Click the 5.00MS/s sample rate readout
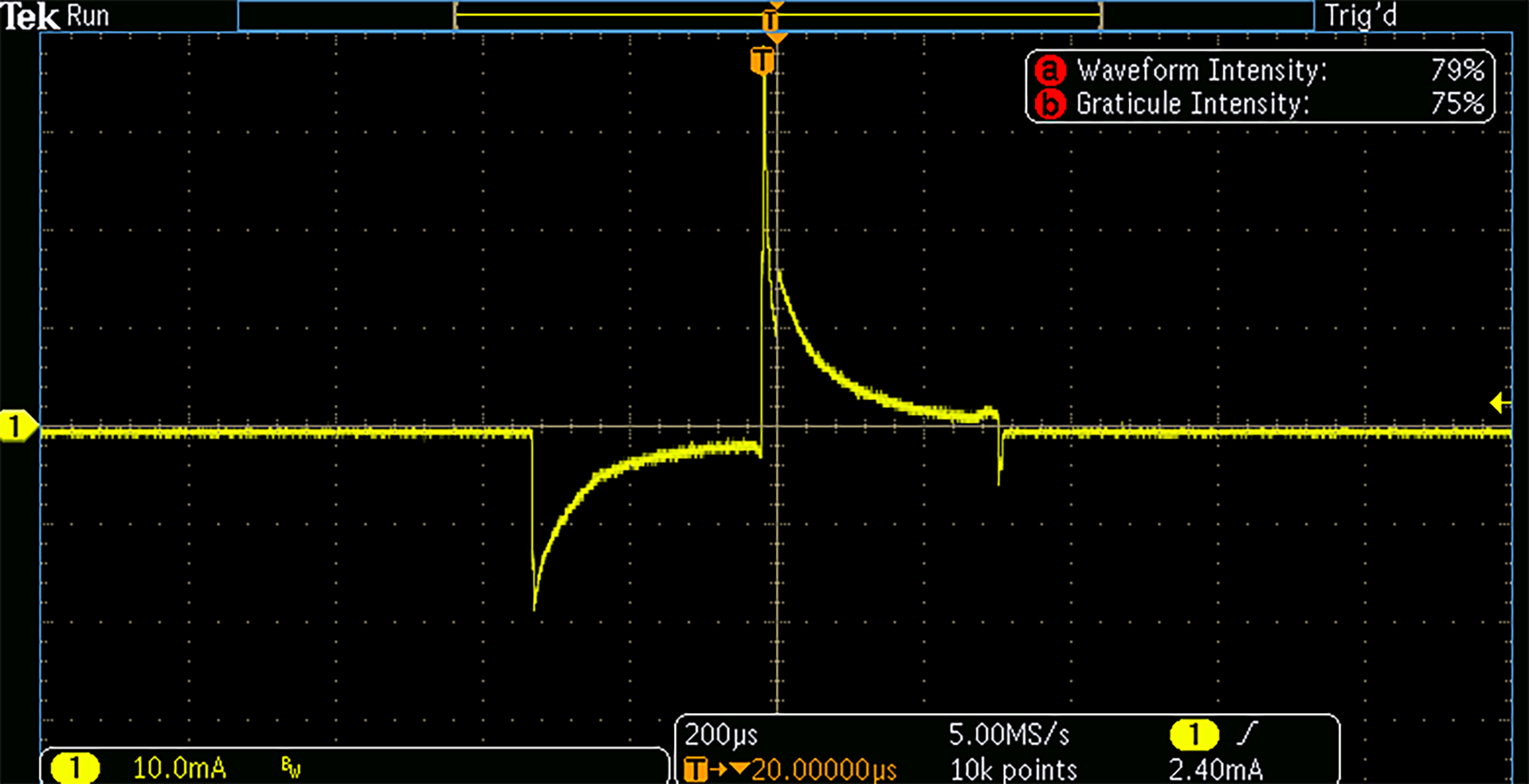The image size is (1529, 784). pyautogui.click(x=1008, y=735)
